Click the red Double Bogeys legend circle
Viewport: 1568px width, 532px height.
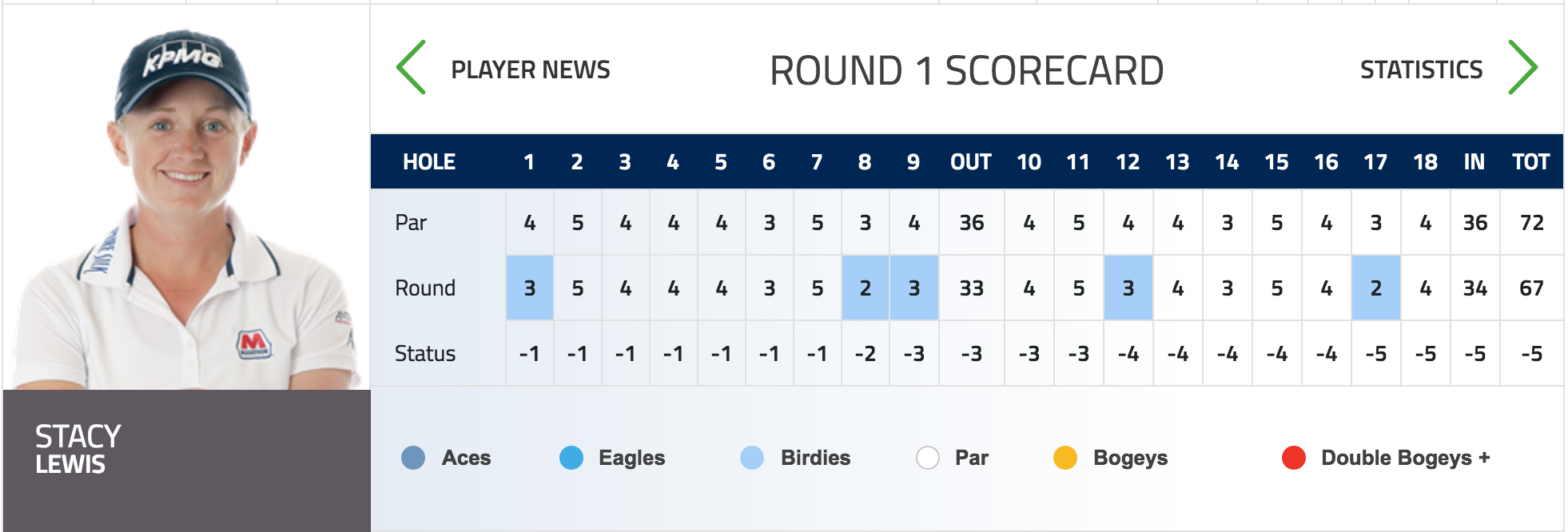click(x=1294, y=458)
